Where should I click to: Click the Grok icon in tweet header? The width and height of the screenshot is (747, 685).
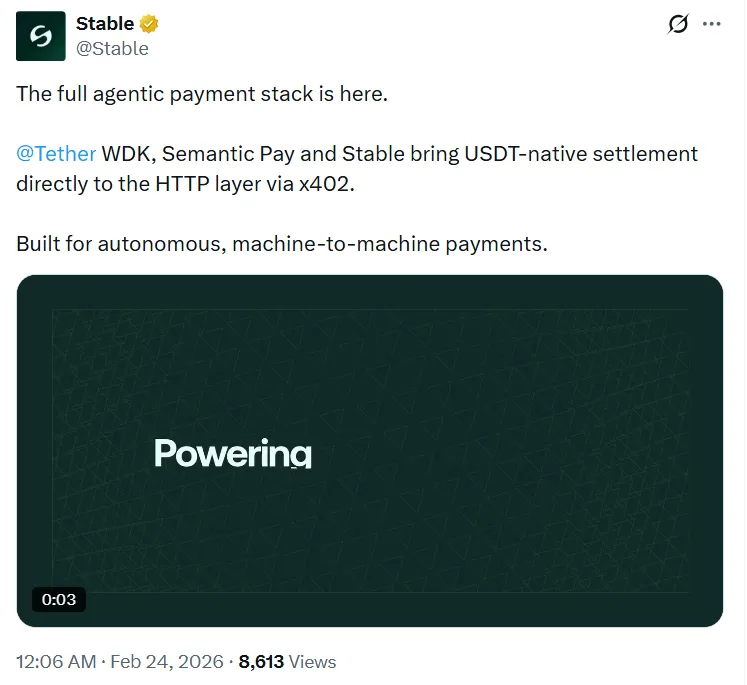point(678,24)
